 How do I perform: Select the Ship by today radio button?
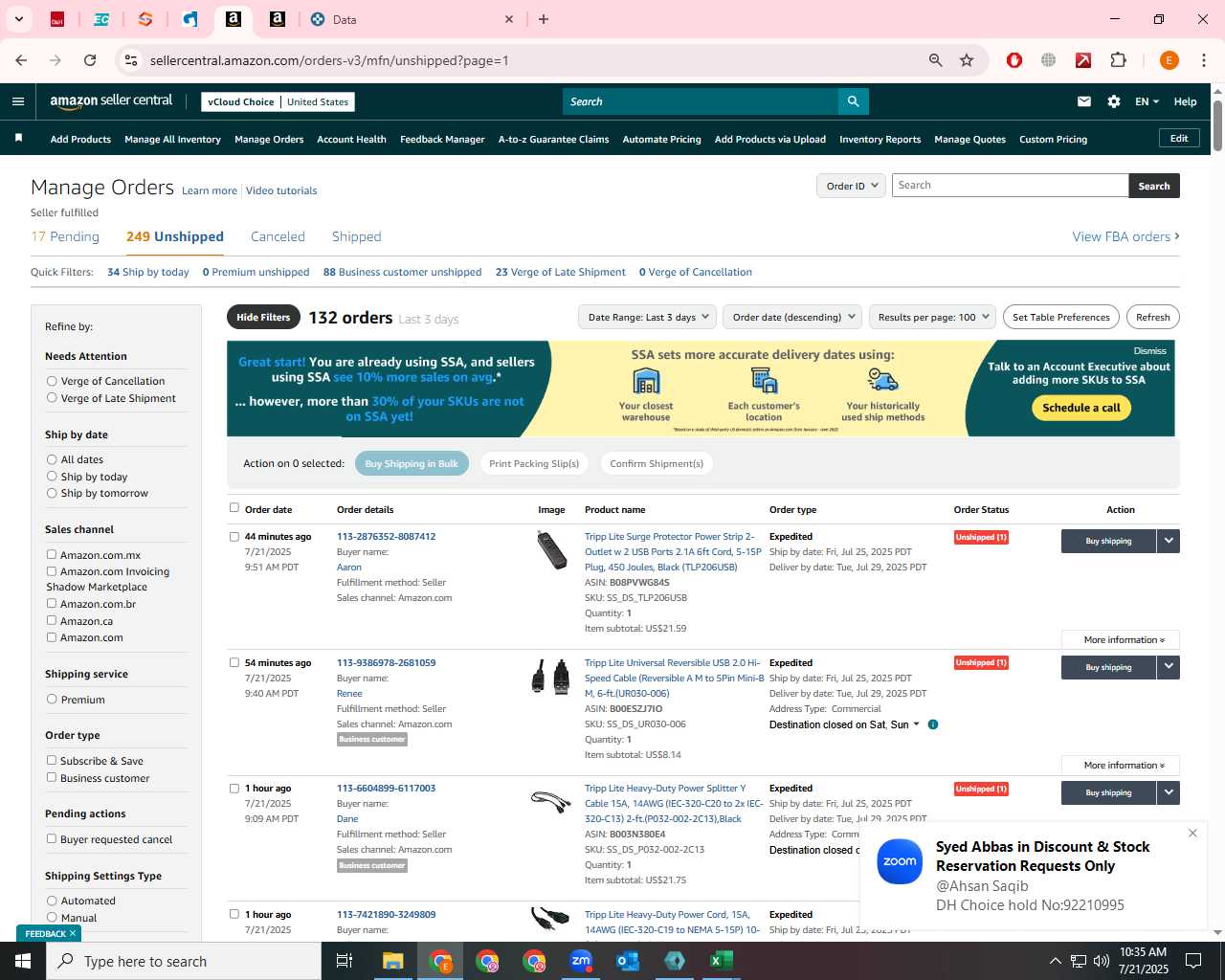52,477
